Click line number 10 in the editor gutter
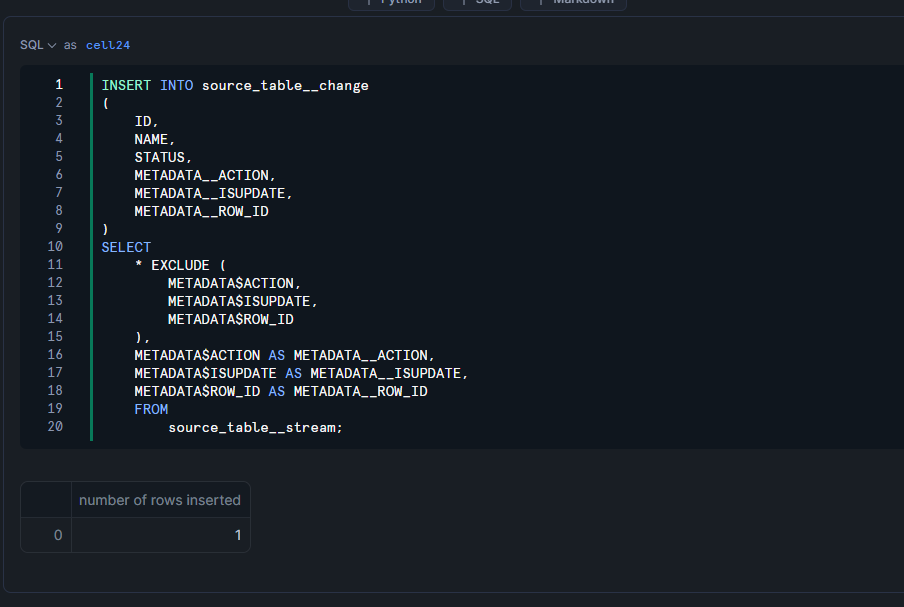The image size is (904, 607). (x=55, y=247)
